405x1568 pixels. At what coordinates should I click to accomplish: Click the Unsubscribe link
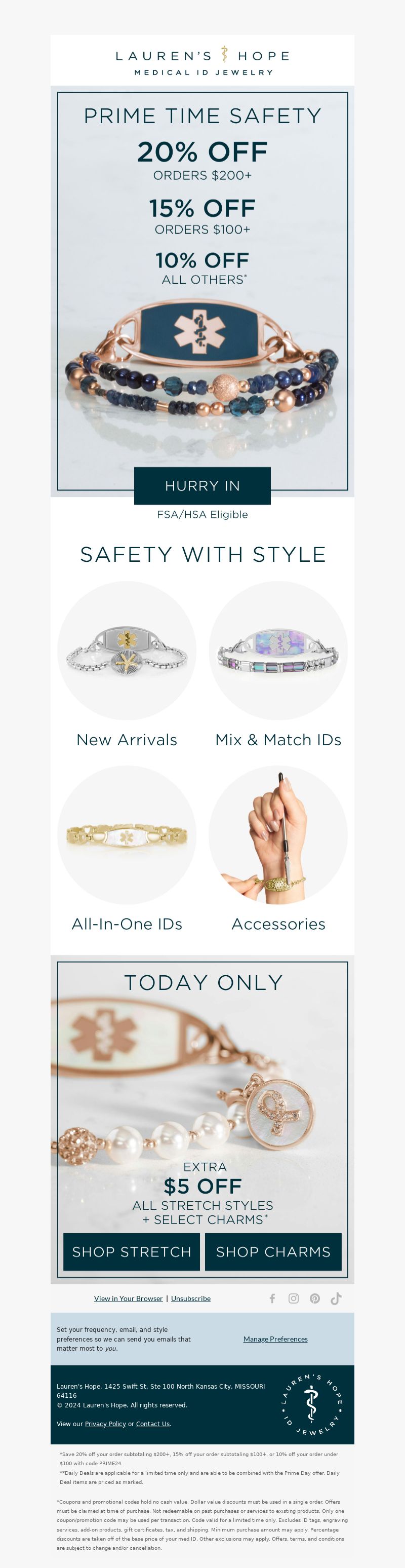click(x=191, y=1298)
